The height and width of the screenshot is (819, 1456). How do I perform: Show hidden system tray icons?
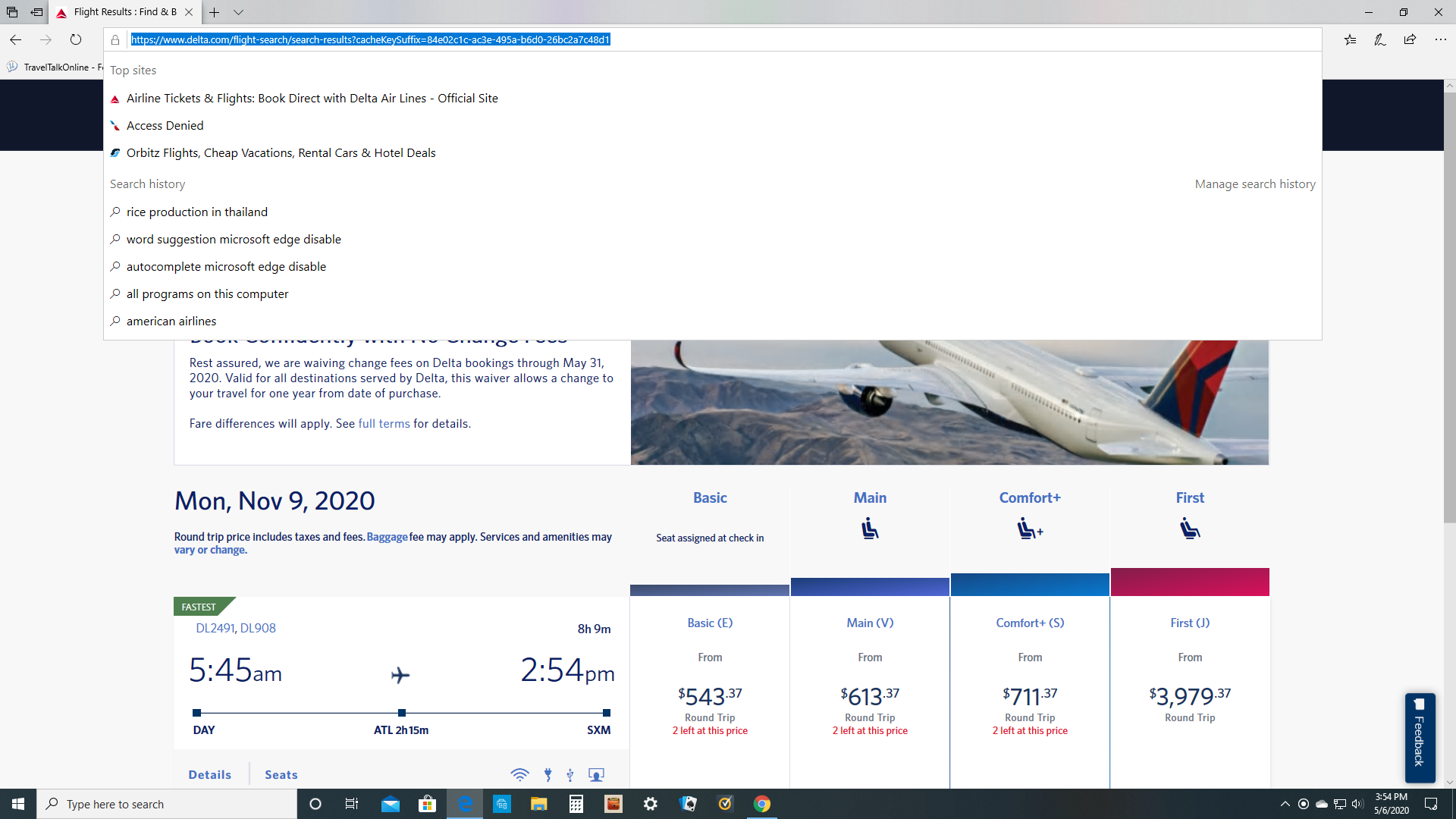point(1285,804)
